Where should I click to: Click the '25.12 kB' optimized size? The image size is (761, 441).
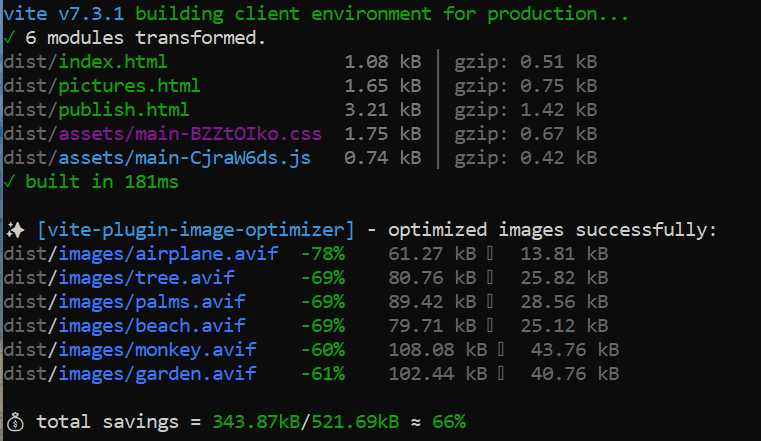pos(564,326)
